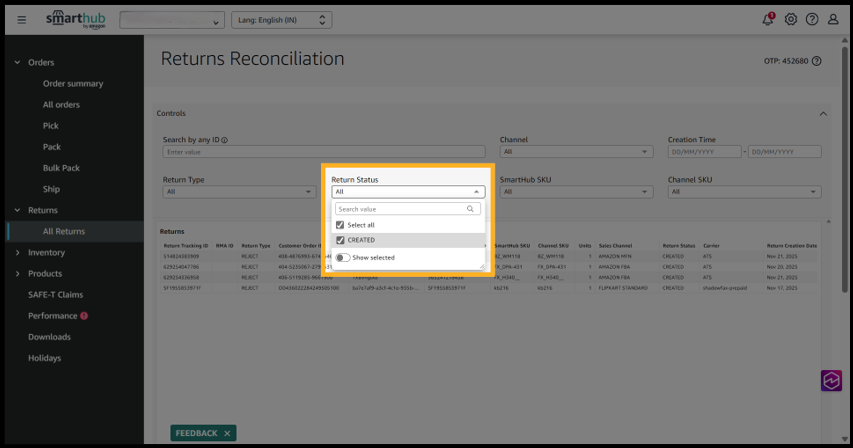853x448 pixels.
Task: Uncheck the Select all checkbox
Action: click(x=341, y=225)
